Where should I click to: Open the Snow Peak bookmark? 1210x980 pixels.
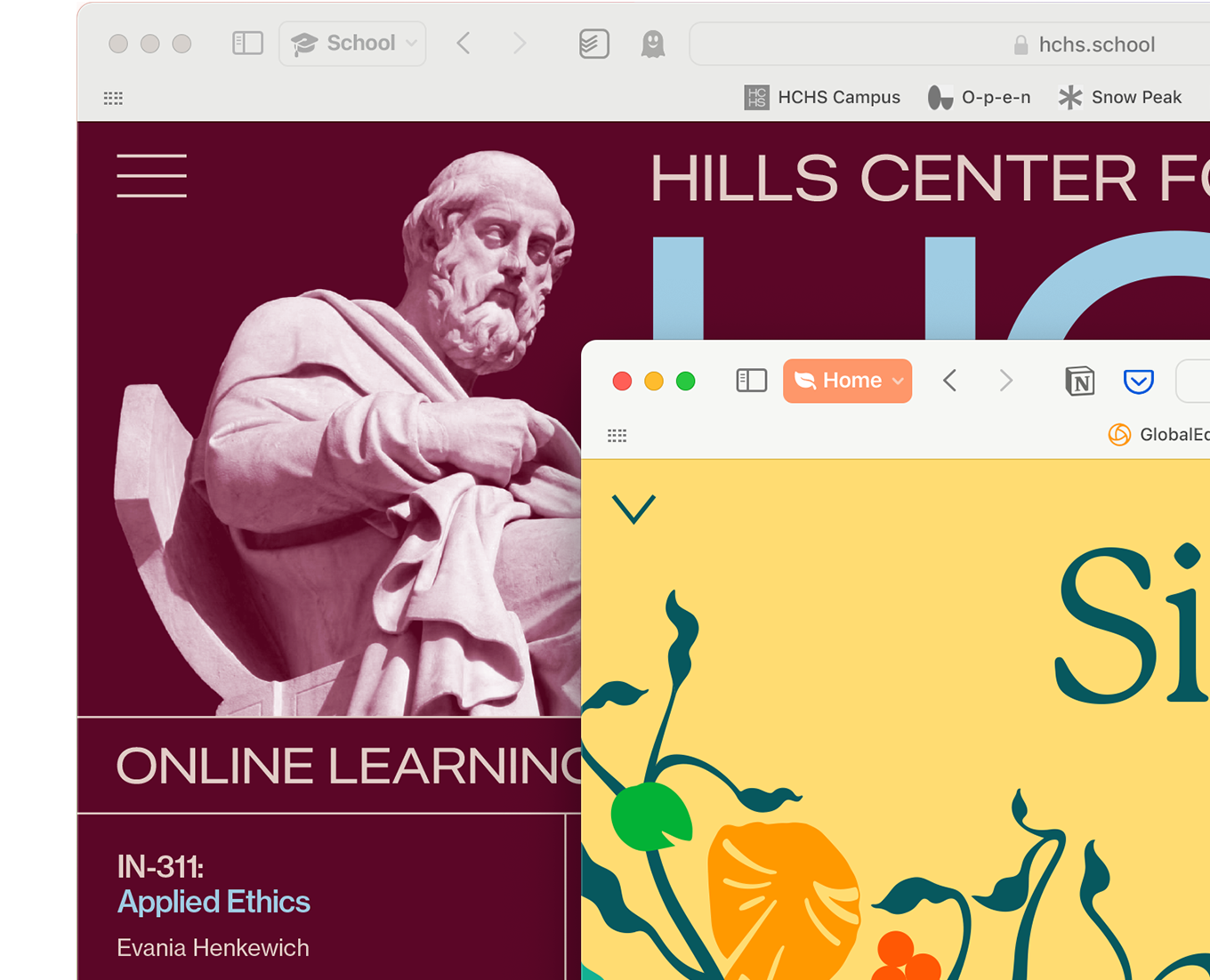(1120, 97)
